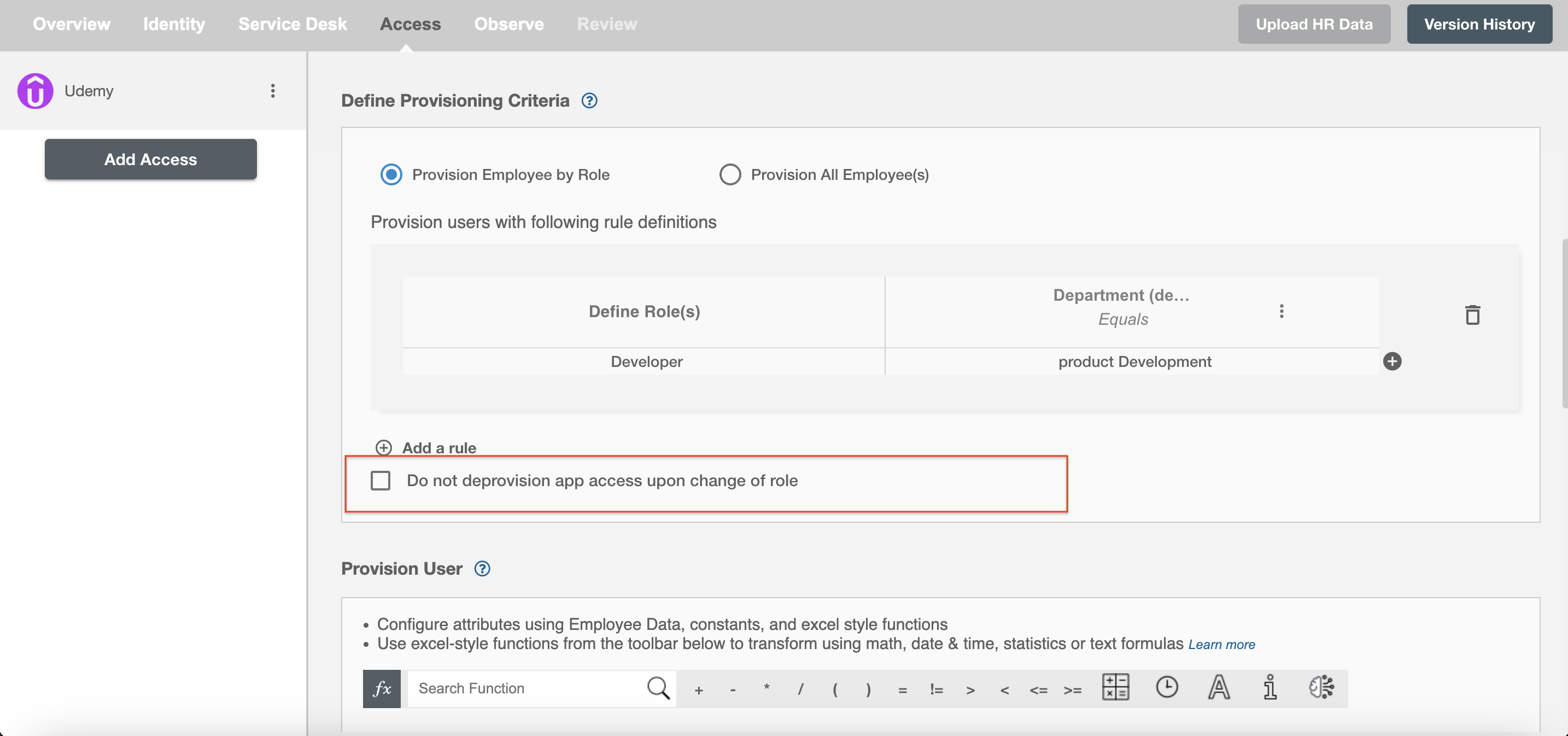Screen dimensions: 1568x736
Task: Click the Add Access button
Action: coord(150,160)
